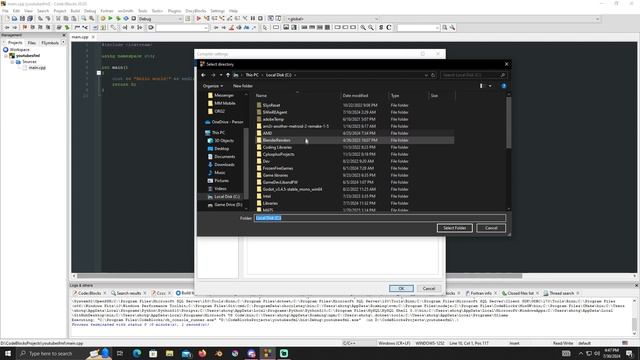Image resolution: width=640 pixels, height=360 pixels.
Task: Click the red Debug/Continue arrow icon
Action: point(199,19)
